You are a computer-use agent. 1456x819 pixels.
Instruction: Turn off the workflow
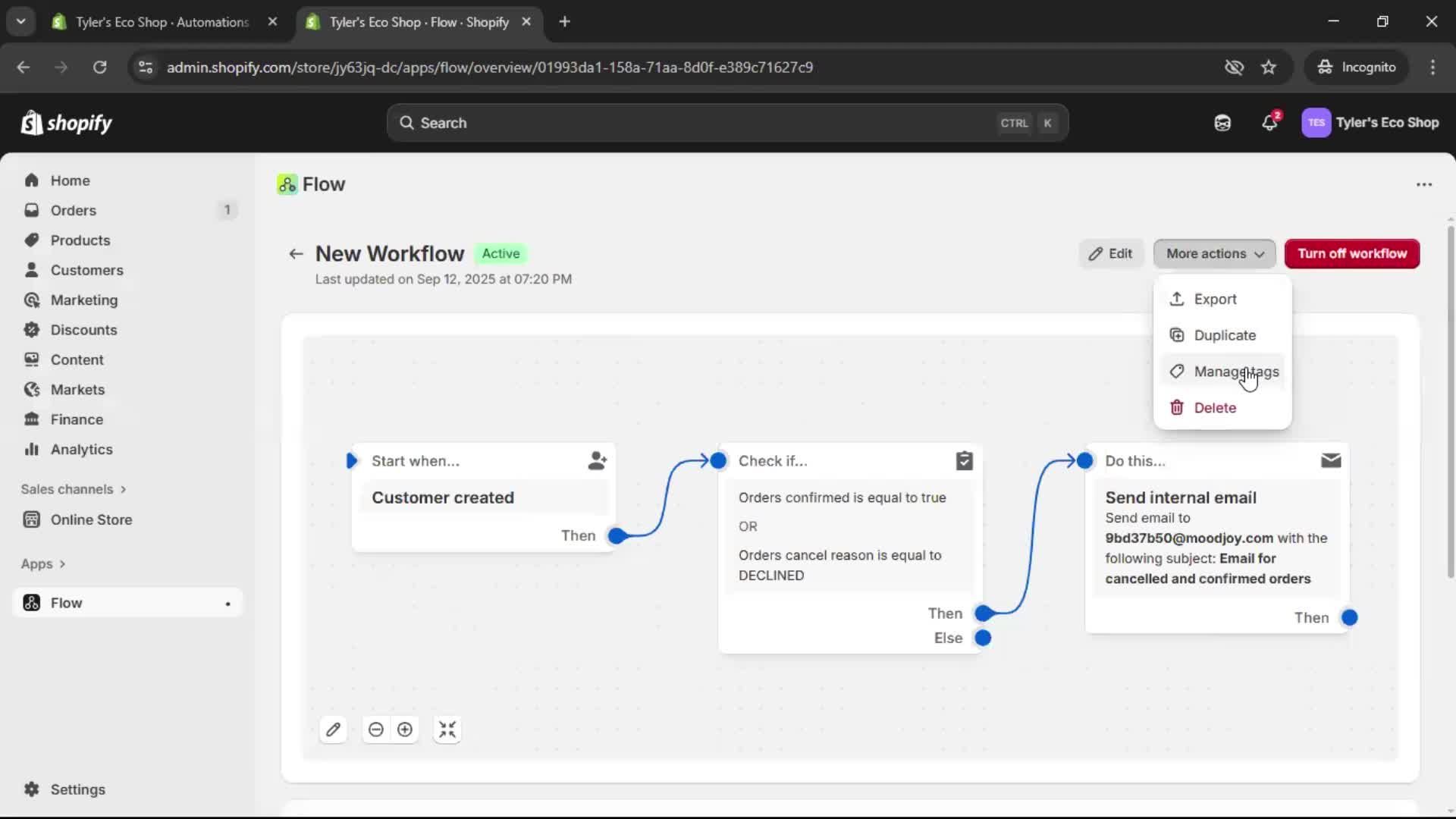point(1352,253)
